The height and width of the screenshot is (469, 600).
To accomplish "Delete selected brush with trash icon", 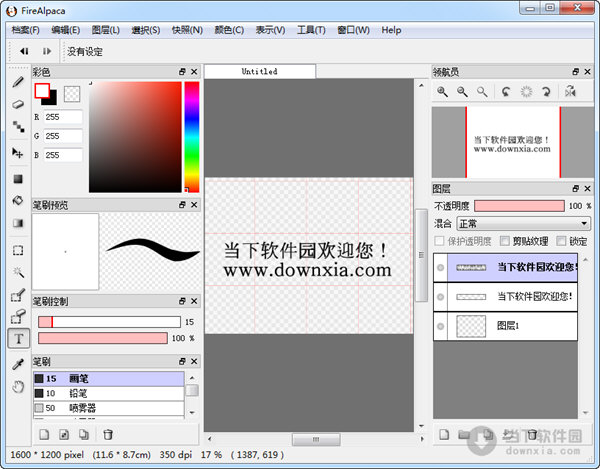I will pos(108,434).
